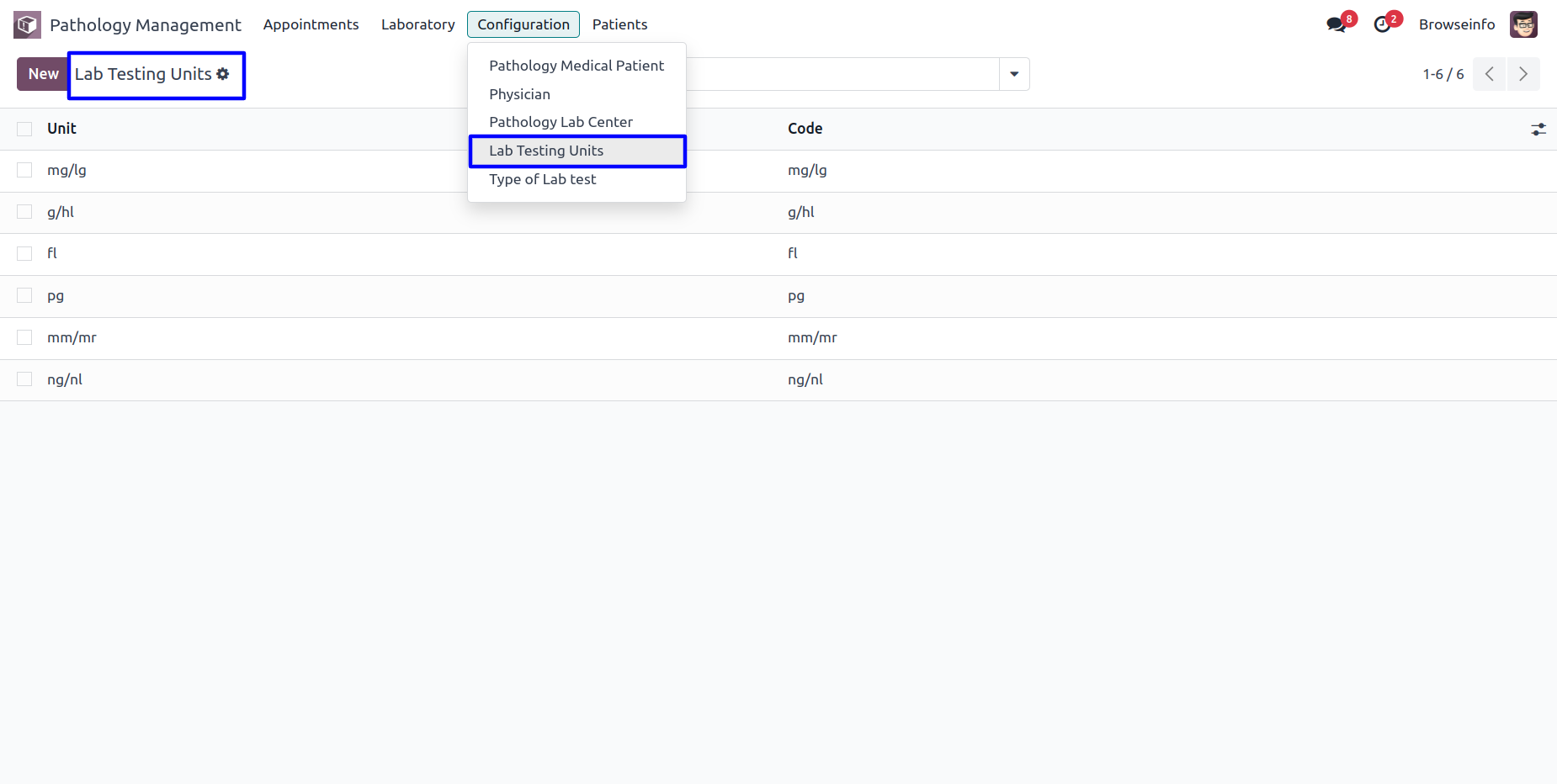The image size is (1557, 784).
Task: Select all records checkbox in header
Action: pyautogui.click(x=24, y=129)
